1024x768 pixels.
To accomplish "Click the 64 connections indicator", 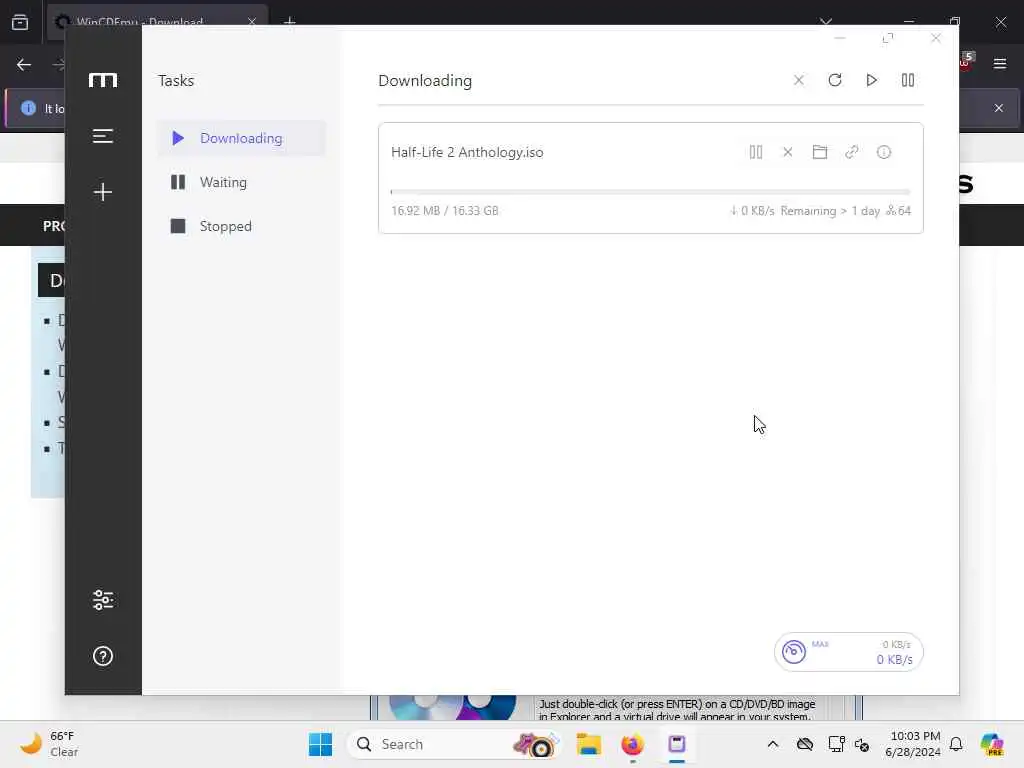I will click(x=899, y=211).
